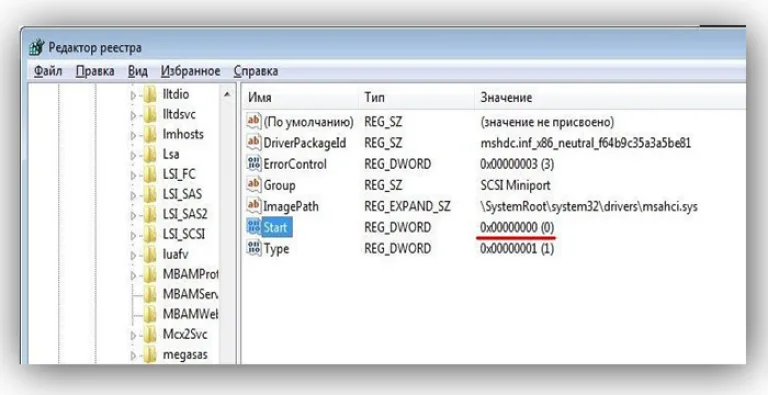Click the DriverPackageId string value icon
This screenshot has width=768, height=395.
254,143
